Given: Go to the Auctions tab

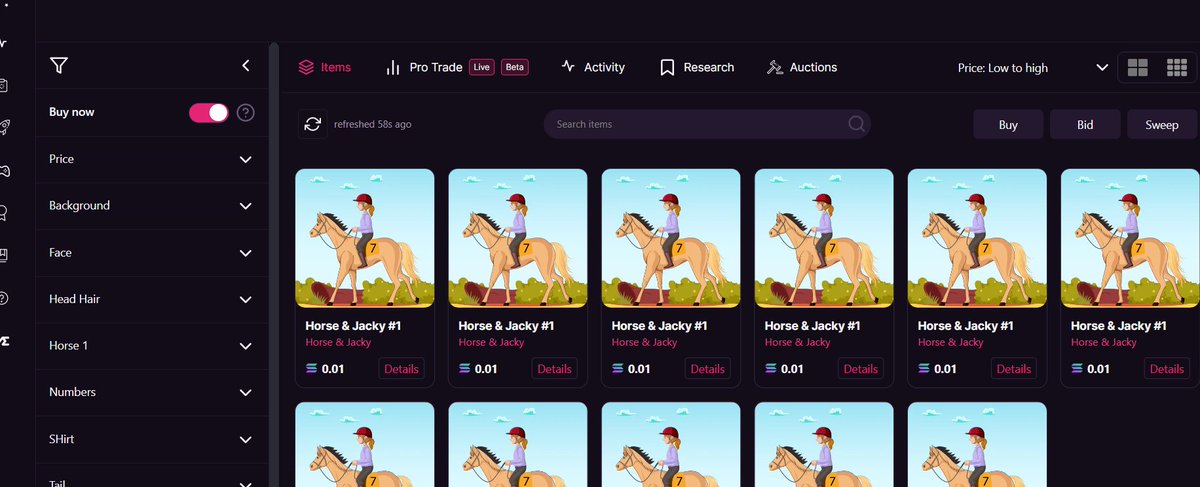Looking at the screenshot, I should tap(802, 67).
